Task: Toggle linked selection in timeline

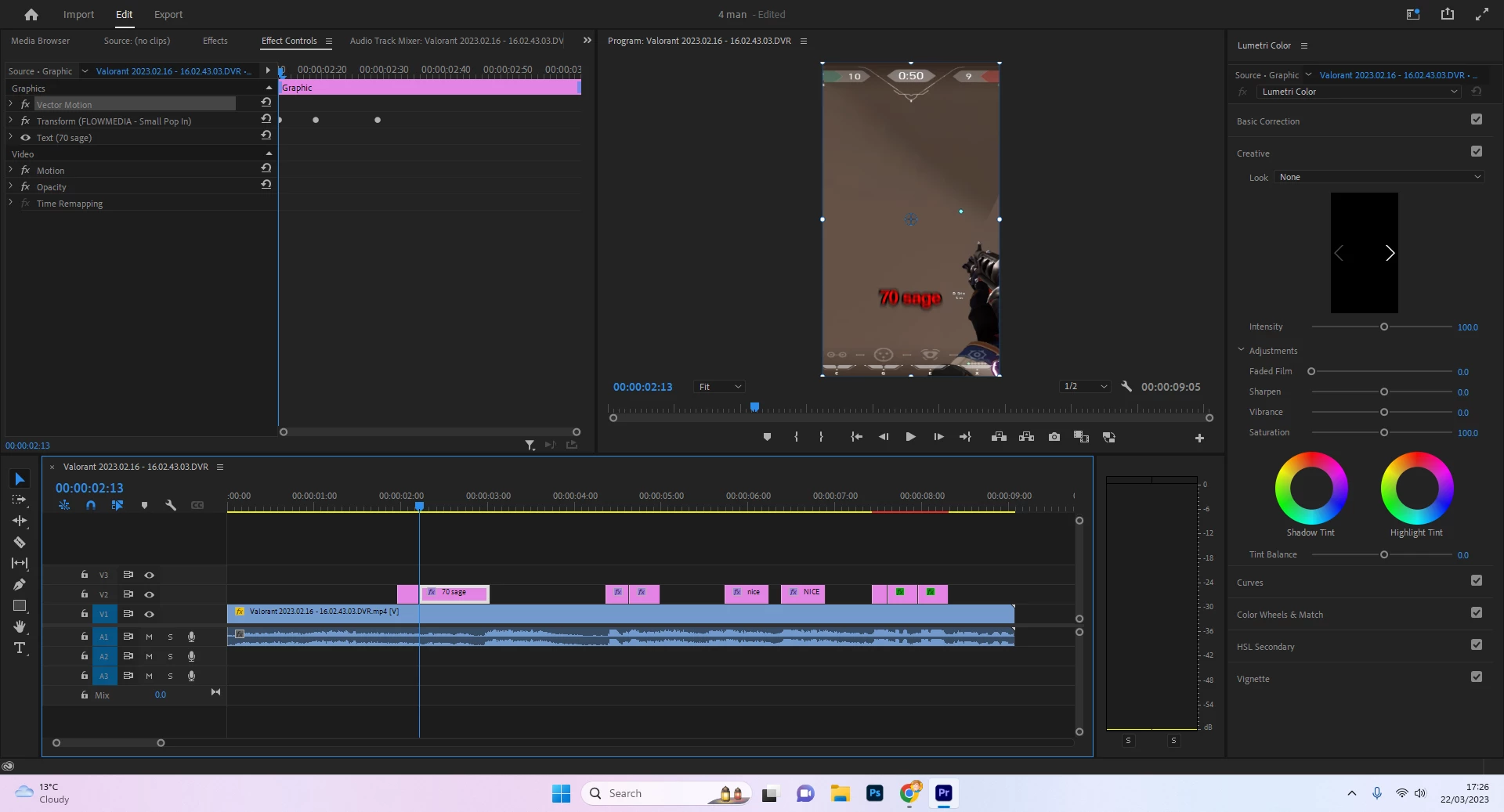Action: coord(117,506)
